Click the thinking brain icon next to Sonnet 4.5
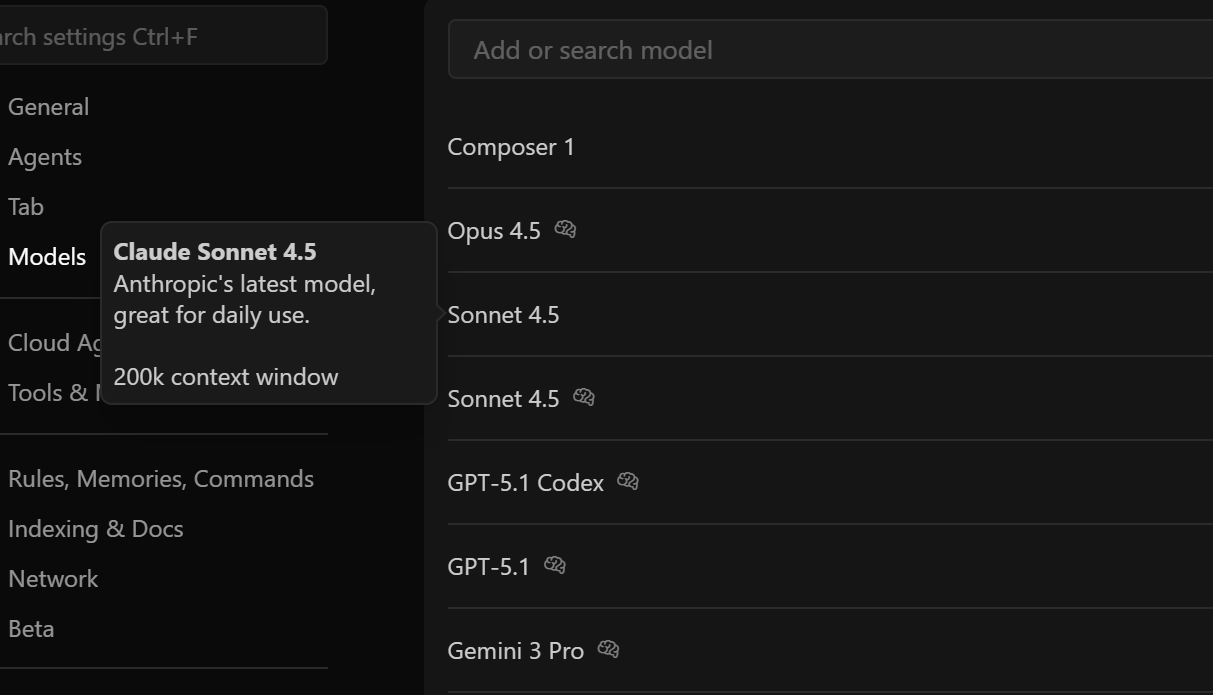 click(584, 398)
